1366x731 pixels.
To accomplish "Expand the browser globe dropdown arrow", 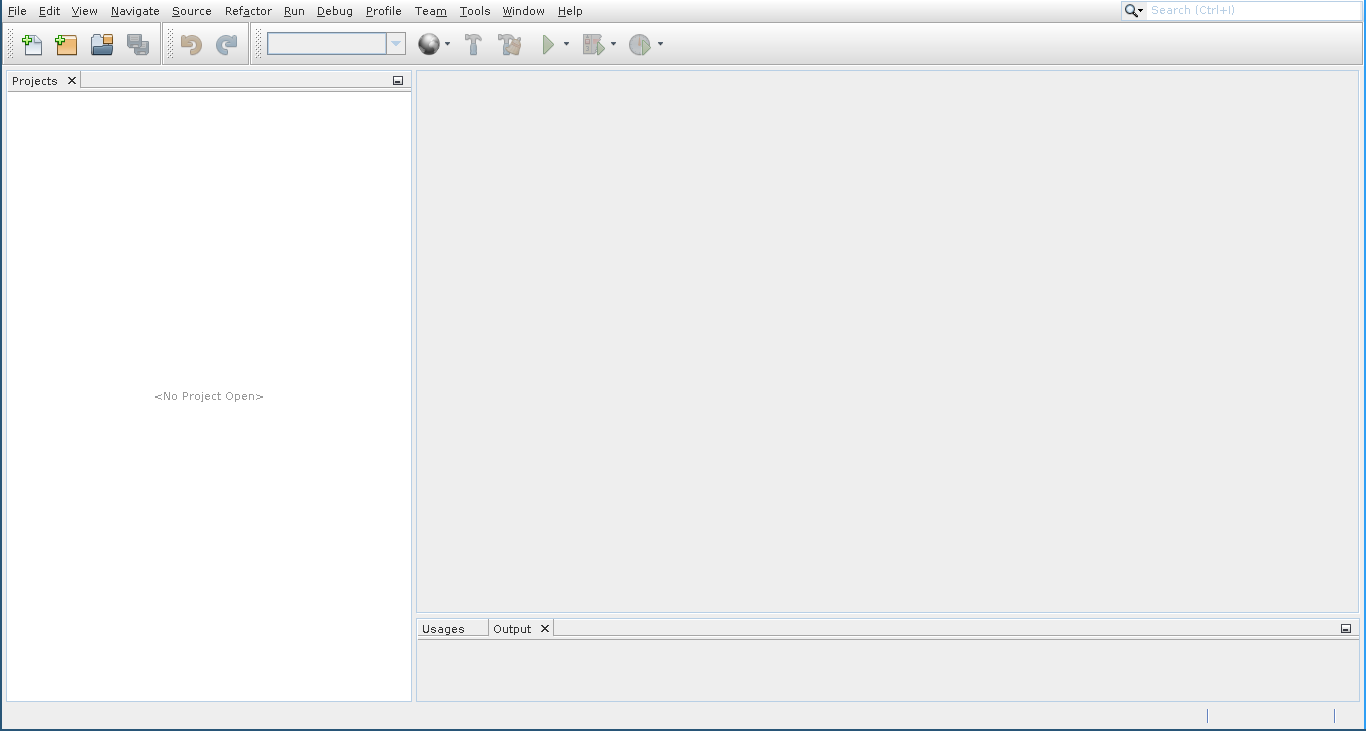I will click(447, 45).
